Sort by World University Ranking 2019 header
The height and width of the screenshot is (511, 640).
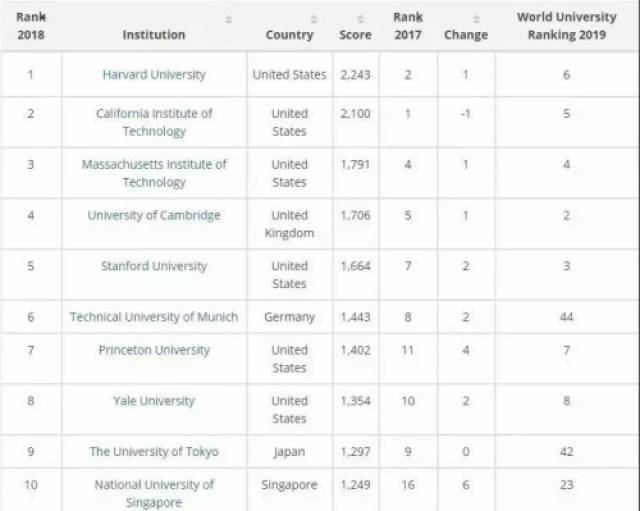click(566, 26)
